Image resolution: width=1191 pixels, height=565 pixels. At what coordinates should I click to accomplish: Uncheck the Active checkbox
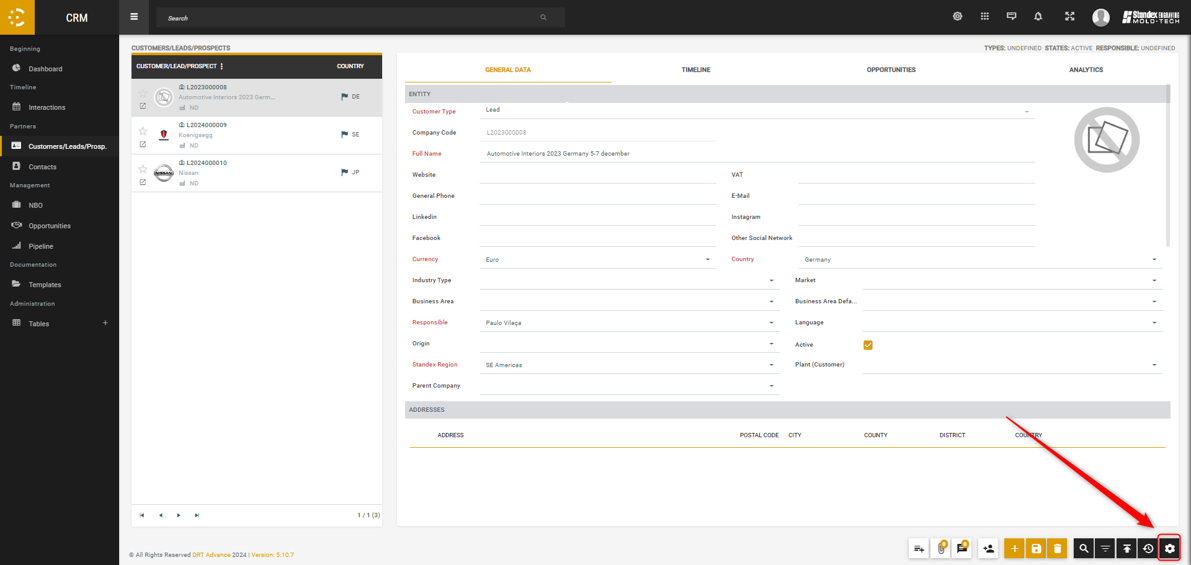click(x=868, y=345)
